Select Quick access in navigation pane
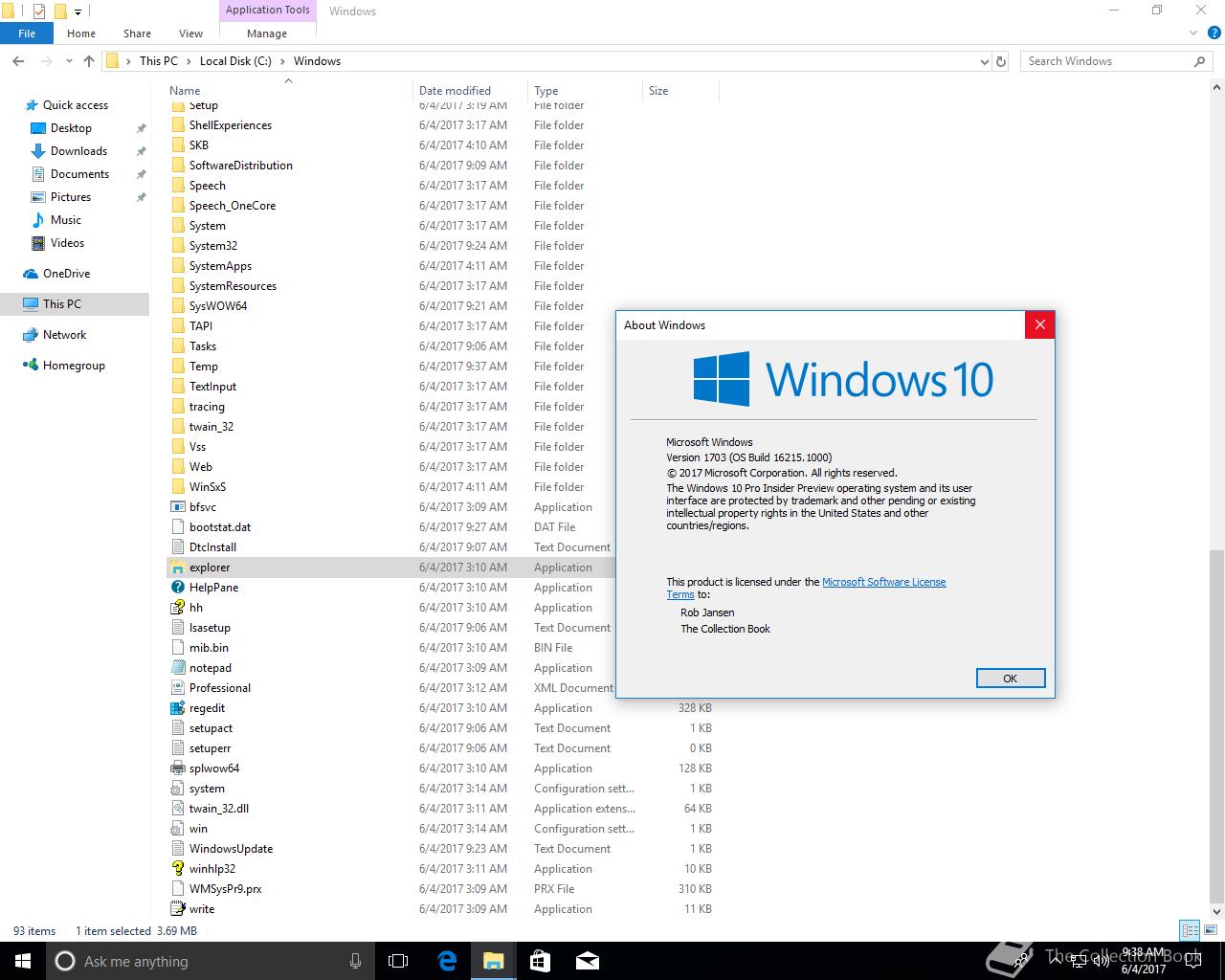Screen dimensions: 1225x980 click(x=76, y=105)
